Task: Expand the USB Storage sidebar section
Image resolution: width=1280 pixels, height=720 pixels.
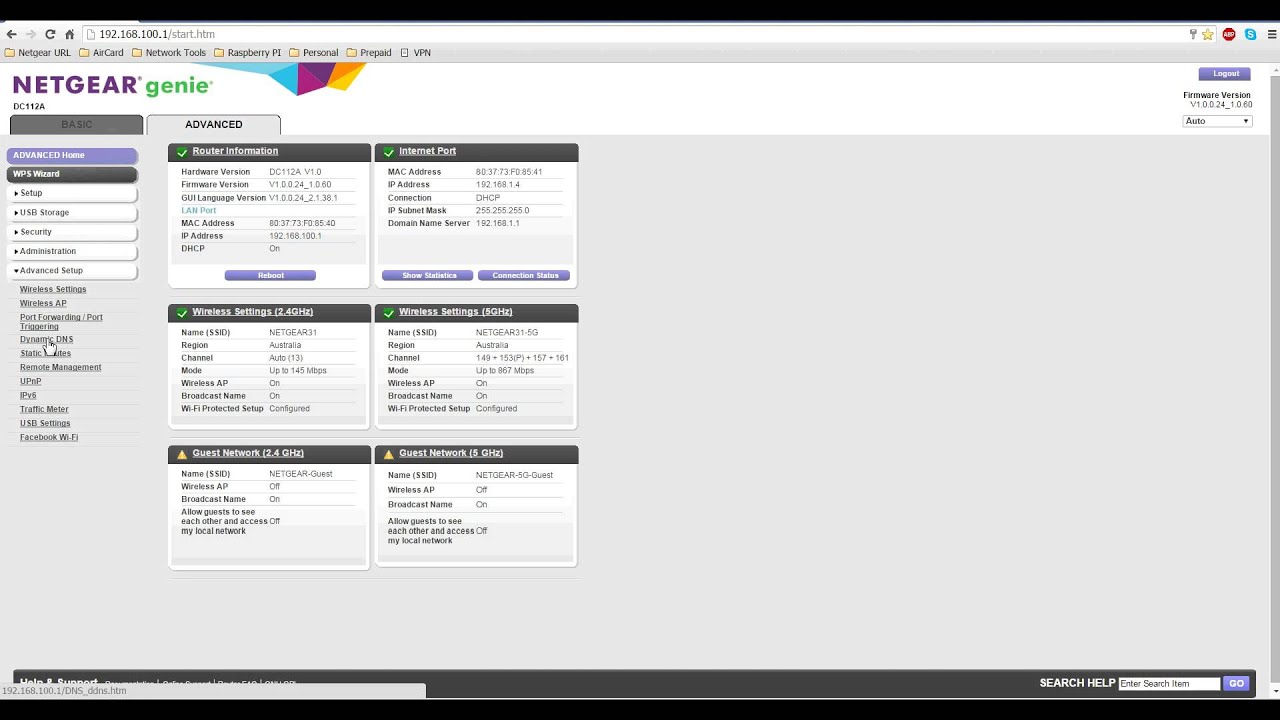Action: (x=72, y=213)
